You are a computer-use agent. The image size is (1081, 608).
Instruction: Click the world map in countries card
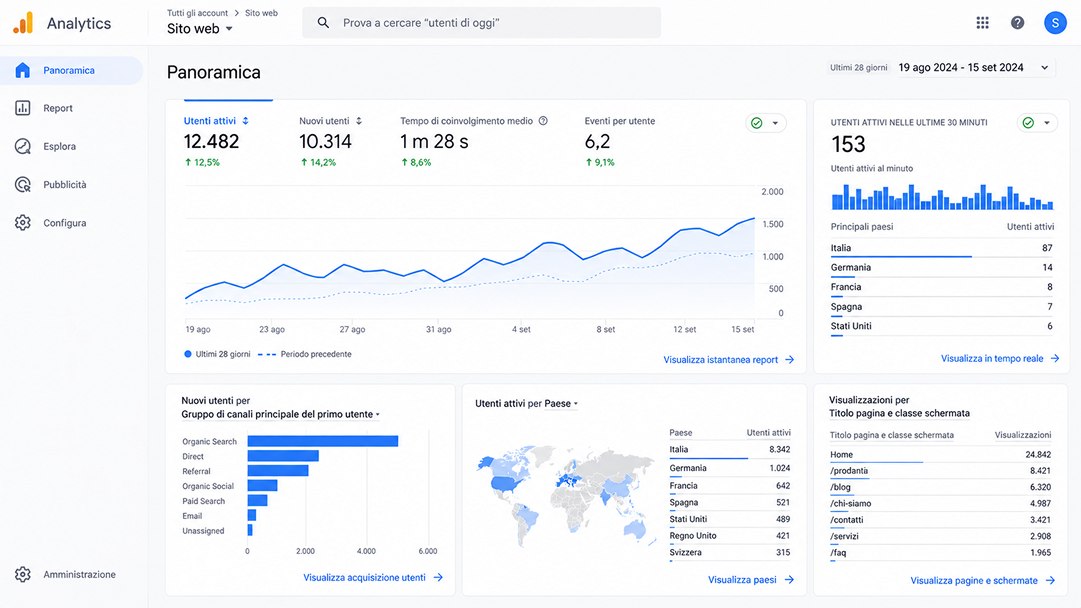tap(565, 495)
